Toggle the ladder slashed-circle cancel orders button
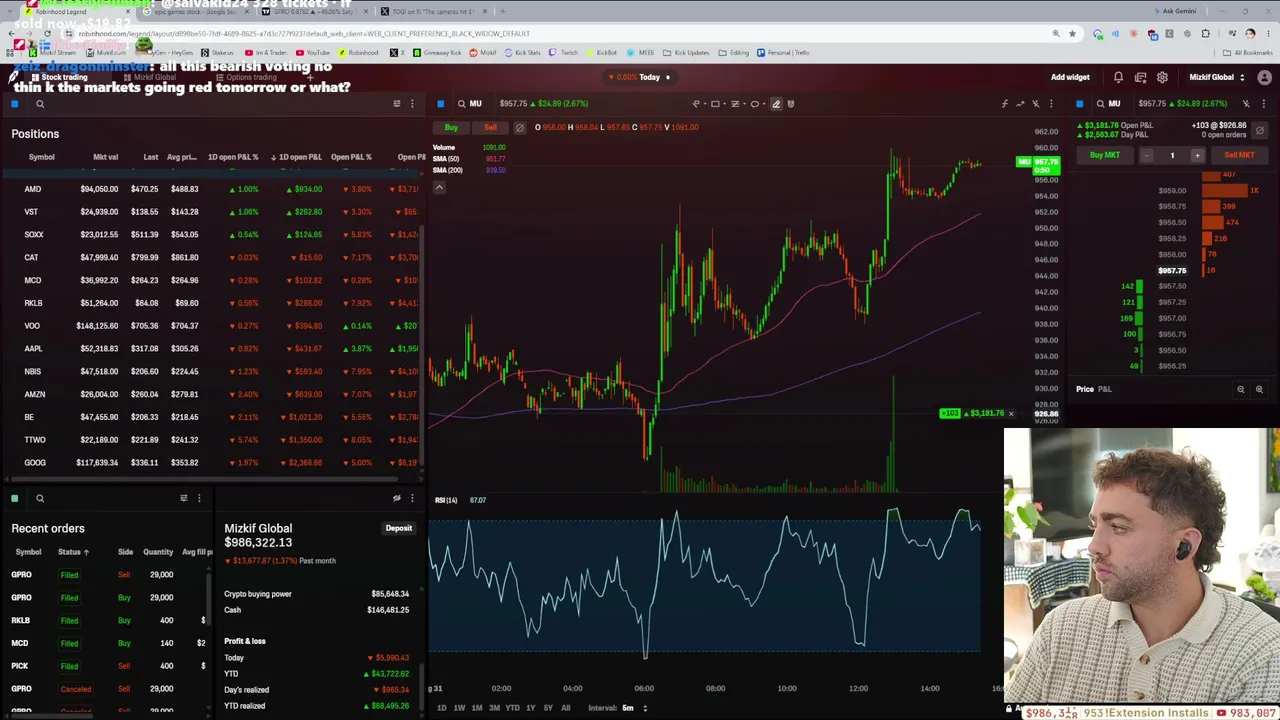 1259,130
